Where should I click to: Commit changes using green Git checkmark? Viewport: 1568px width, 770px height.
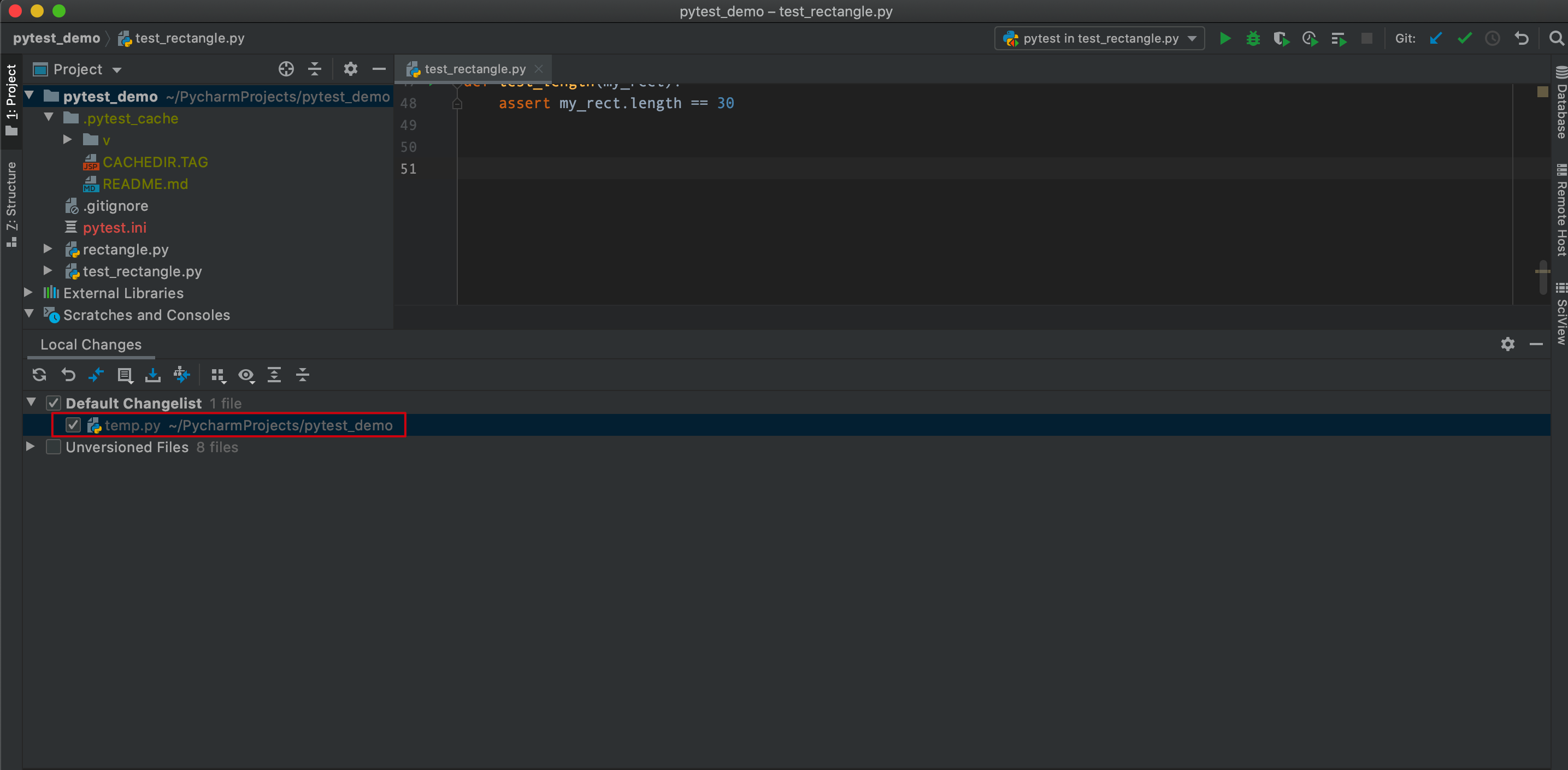[1465, 38]
